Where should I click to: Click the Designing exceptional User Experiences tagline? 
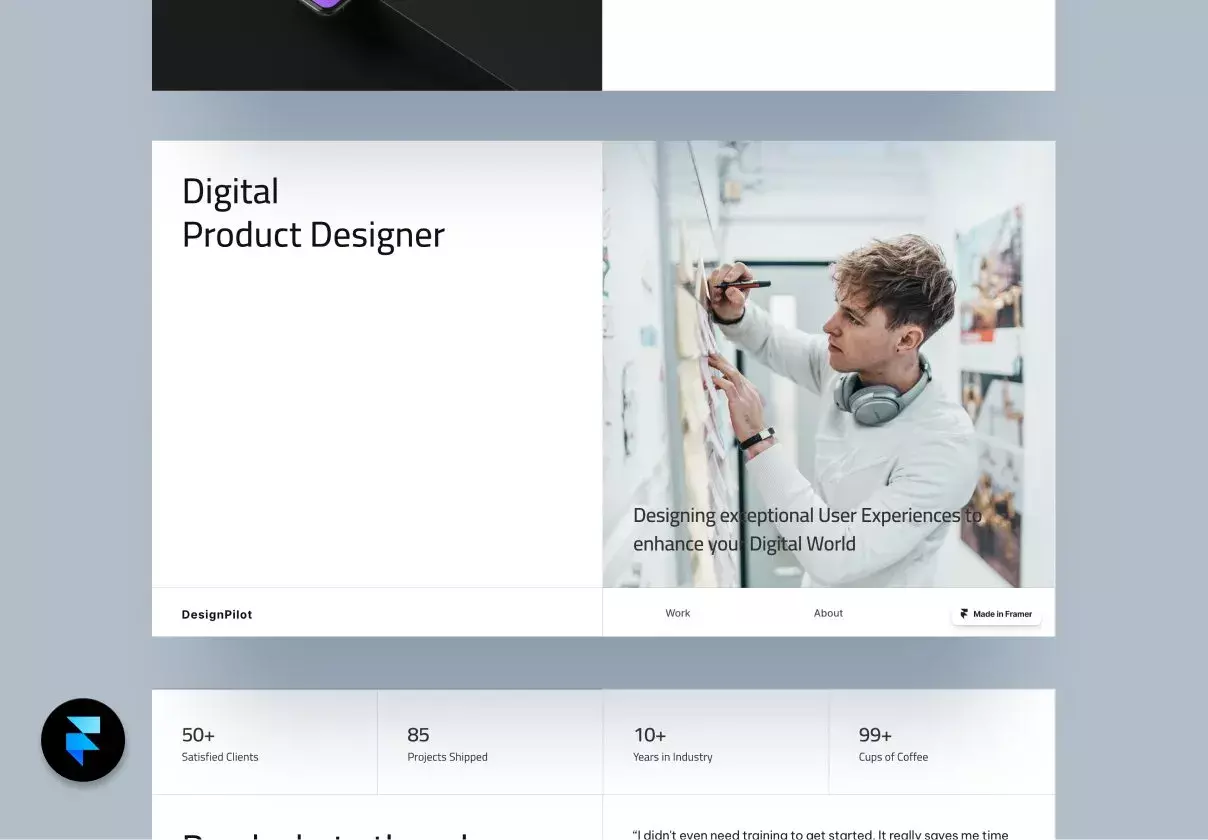tap(808, 530)
